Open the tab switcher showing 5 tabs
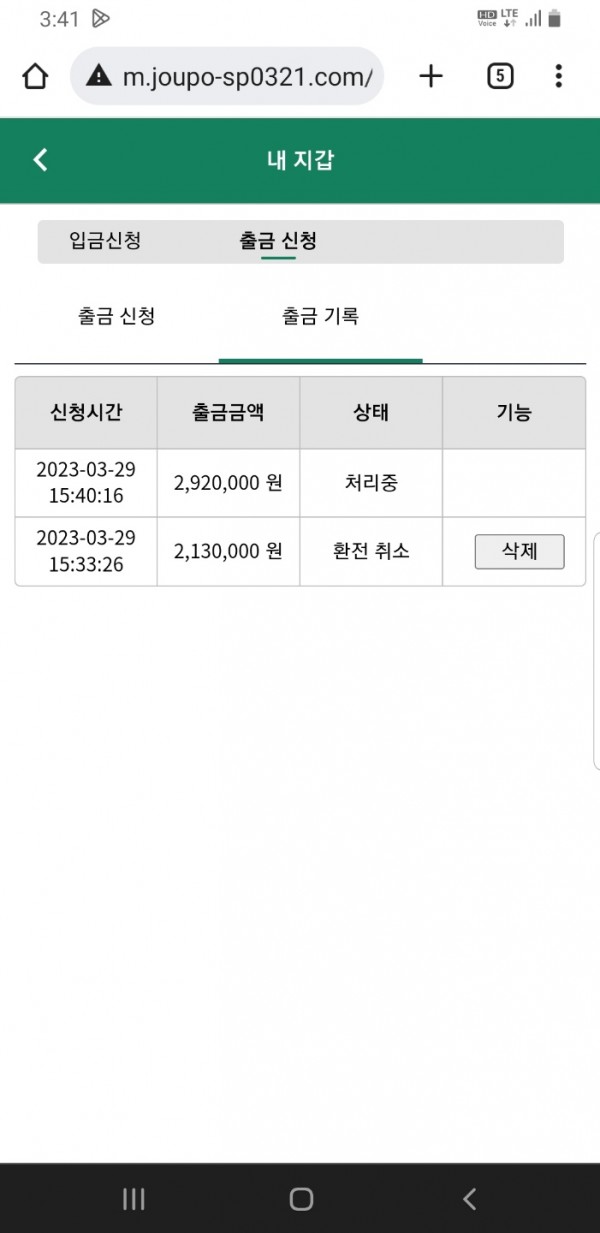 click(500, 76)
